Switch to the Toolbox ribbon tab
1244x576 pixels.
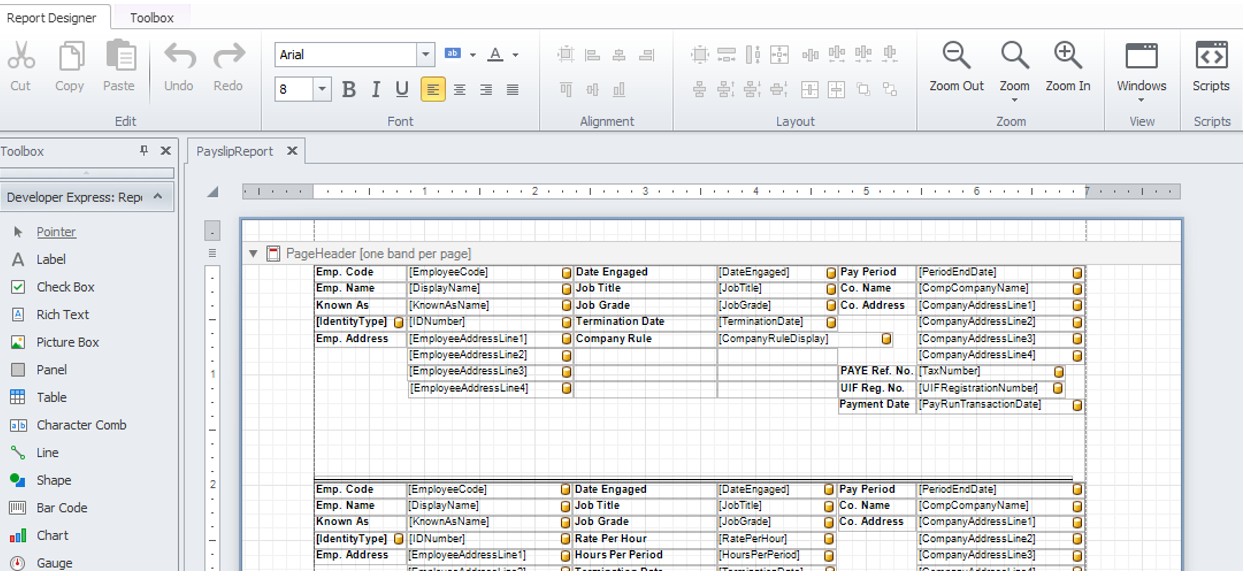(x=151, y=17)
